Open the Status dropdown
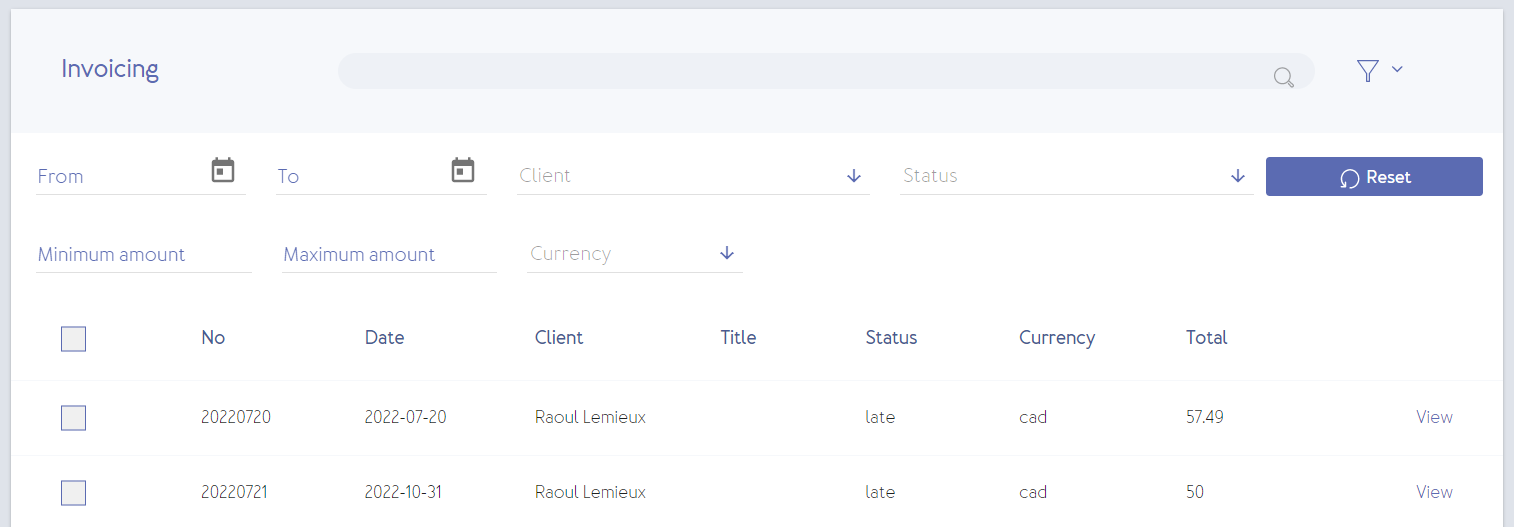Viewport: 1514px width, 527px height. click(x=1077, y=176)
